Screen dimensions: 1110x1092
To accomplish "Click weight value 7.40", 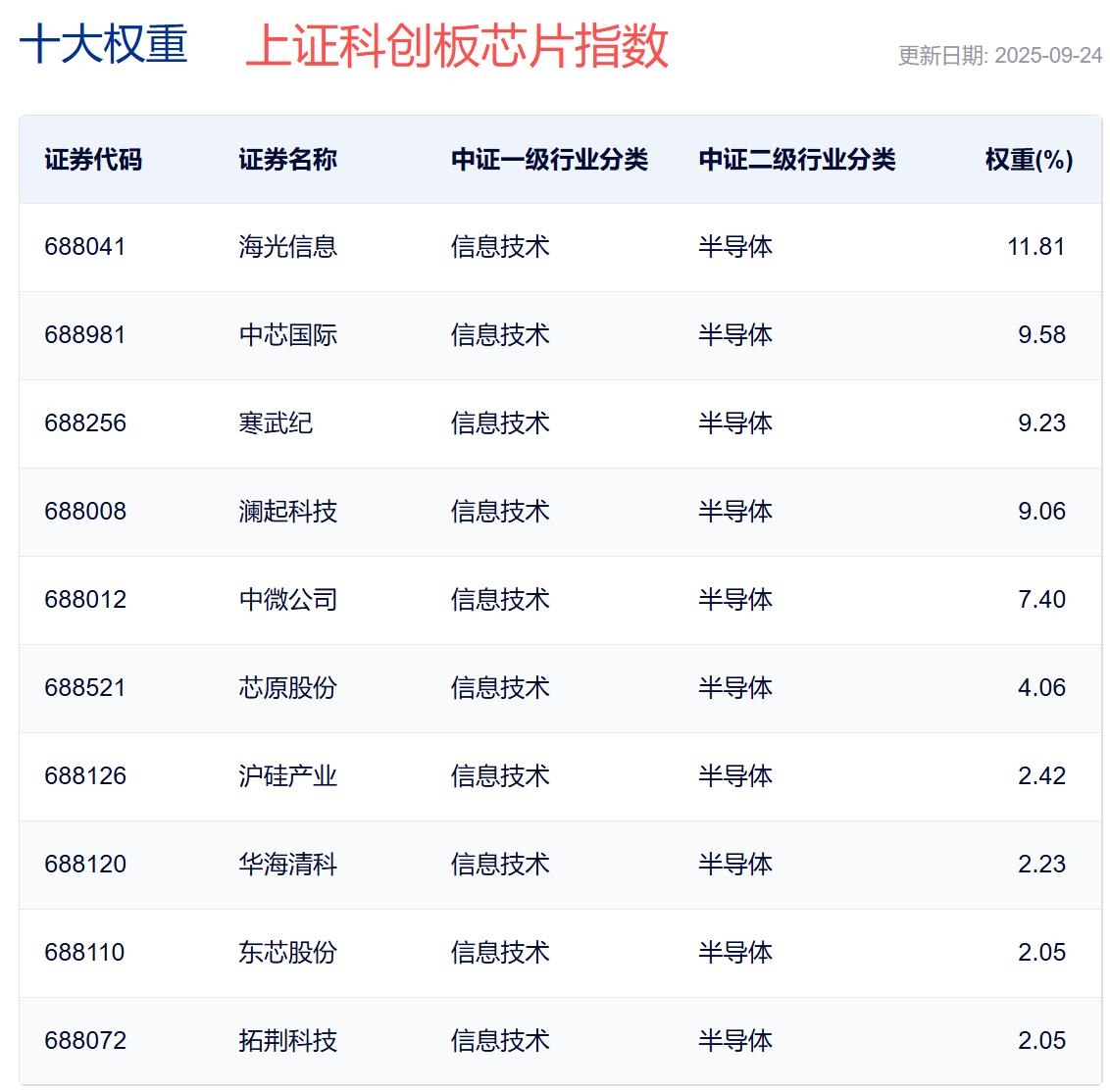I will pyautogui.click(x=1042, y=600).
